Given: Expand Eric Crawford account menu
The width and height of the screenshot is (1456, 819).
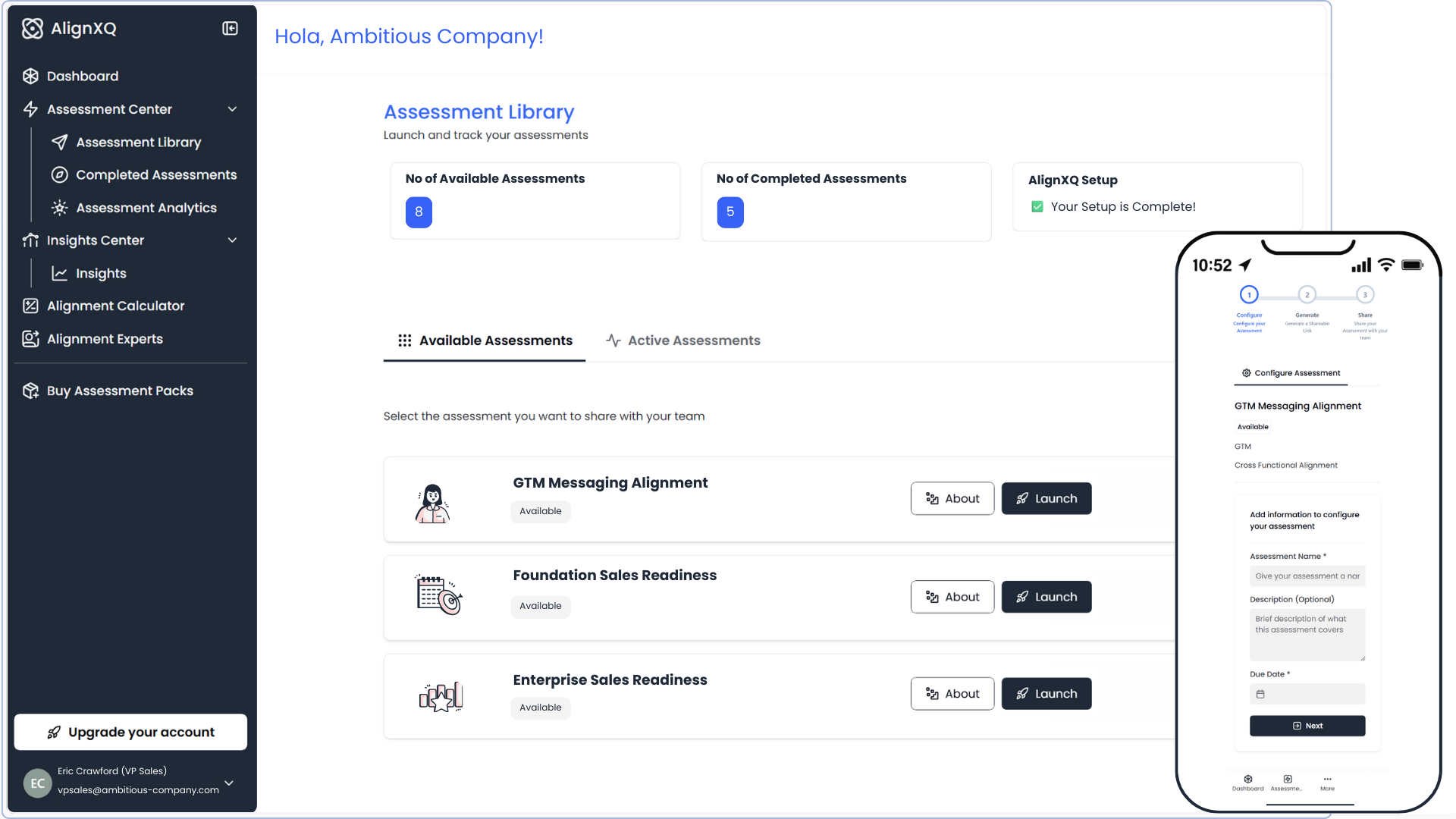Looking at the screenshot, I should (229, 783).
